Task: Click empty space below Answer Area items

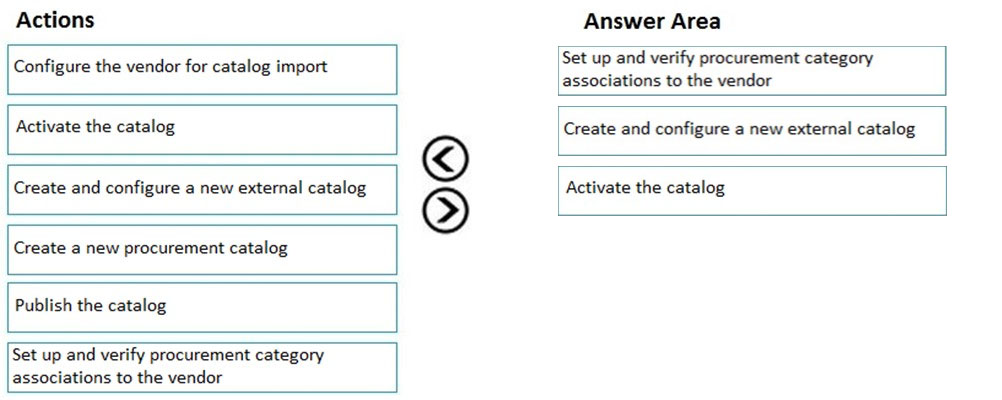Action: (752, 300)
